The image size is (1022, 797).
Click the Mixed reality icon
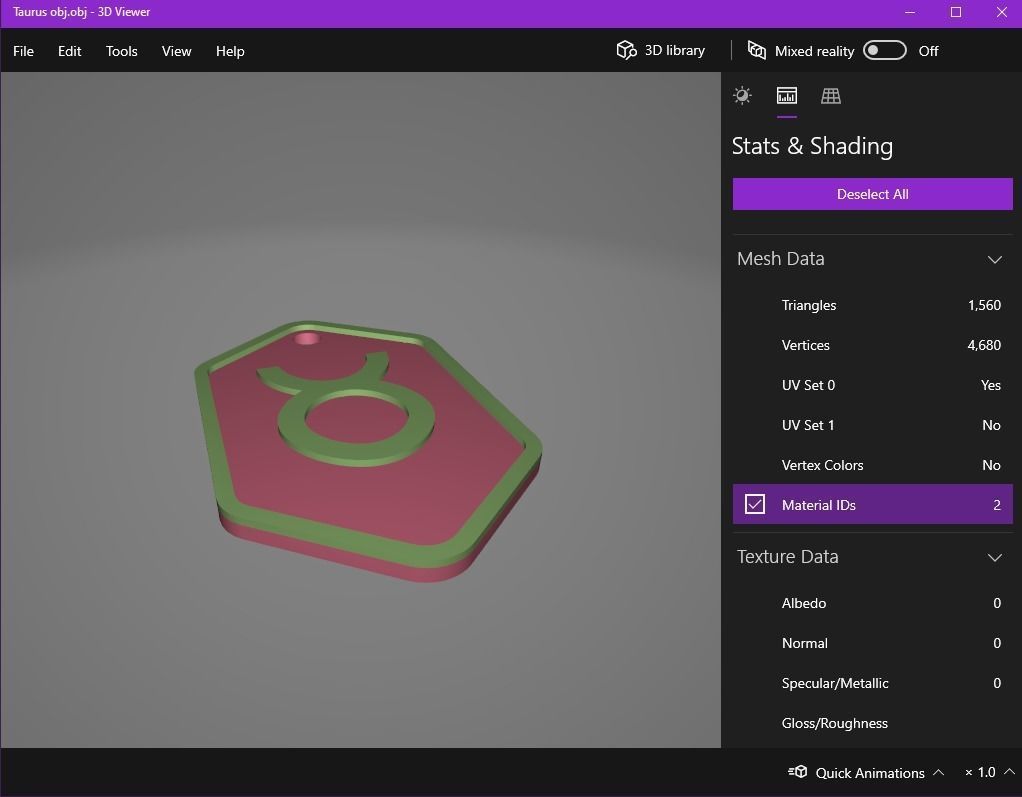coord(756,50)
